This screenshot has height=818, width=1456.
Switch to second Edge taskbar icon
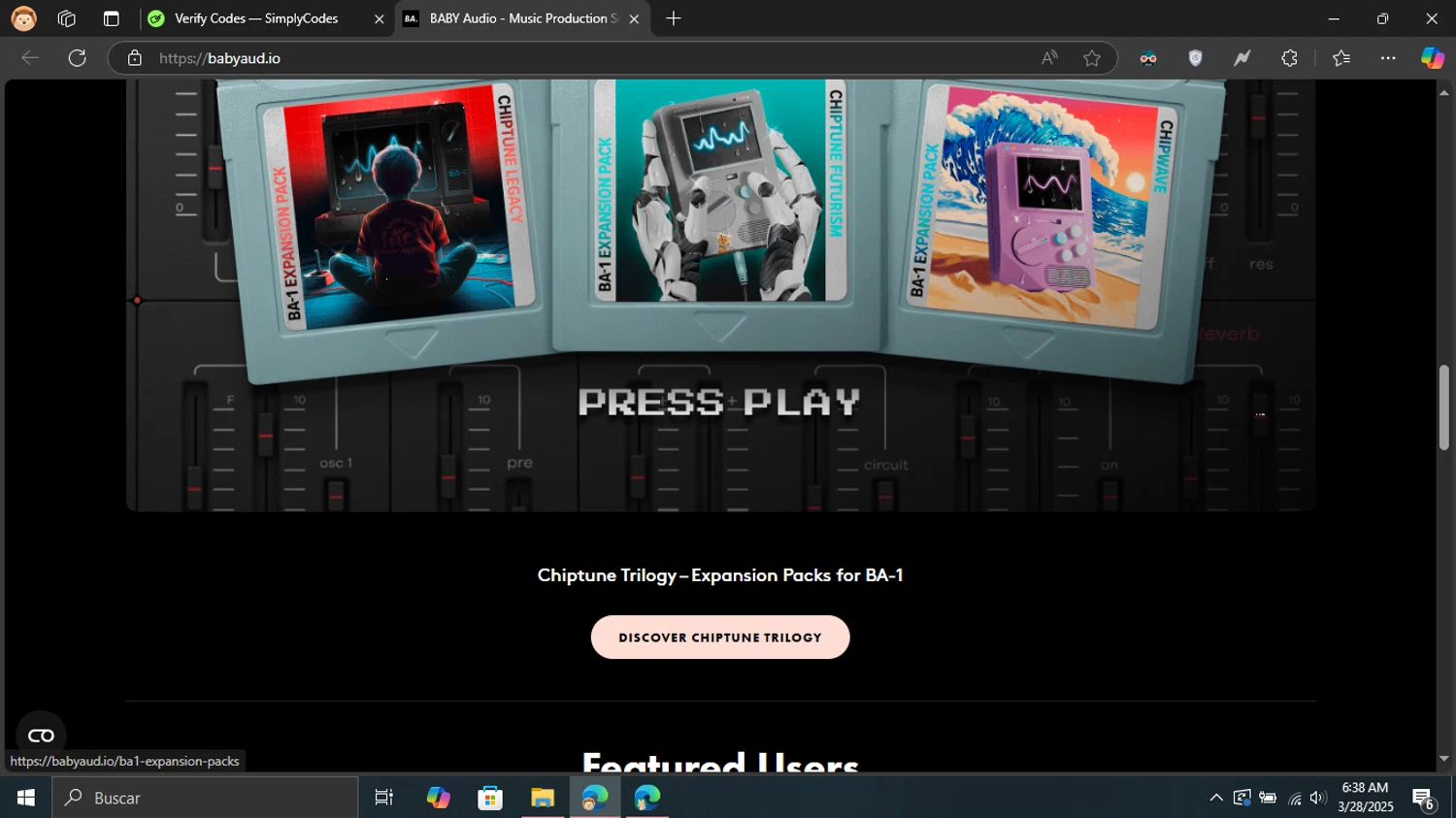point(647,798)
